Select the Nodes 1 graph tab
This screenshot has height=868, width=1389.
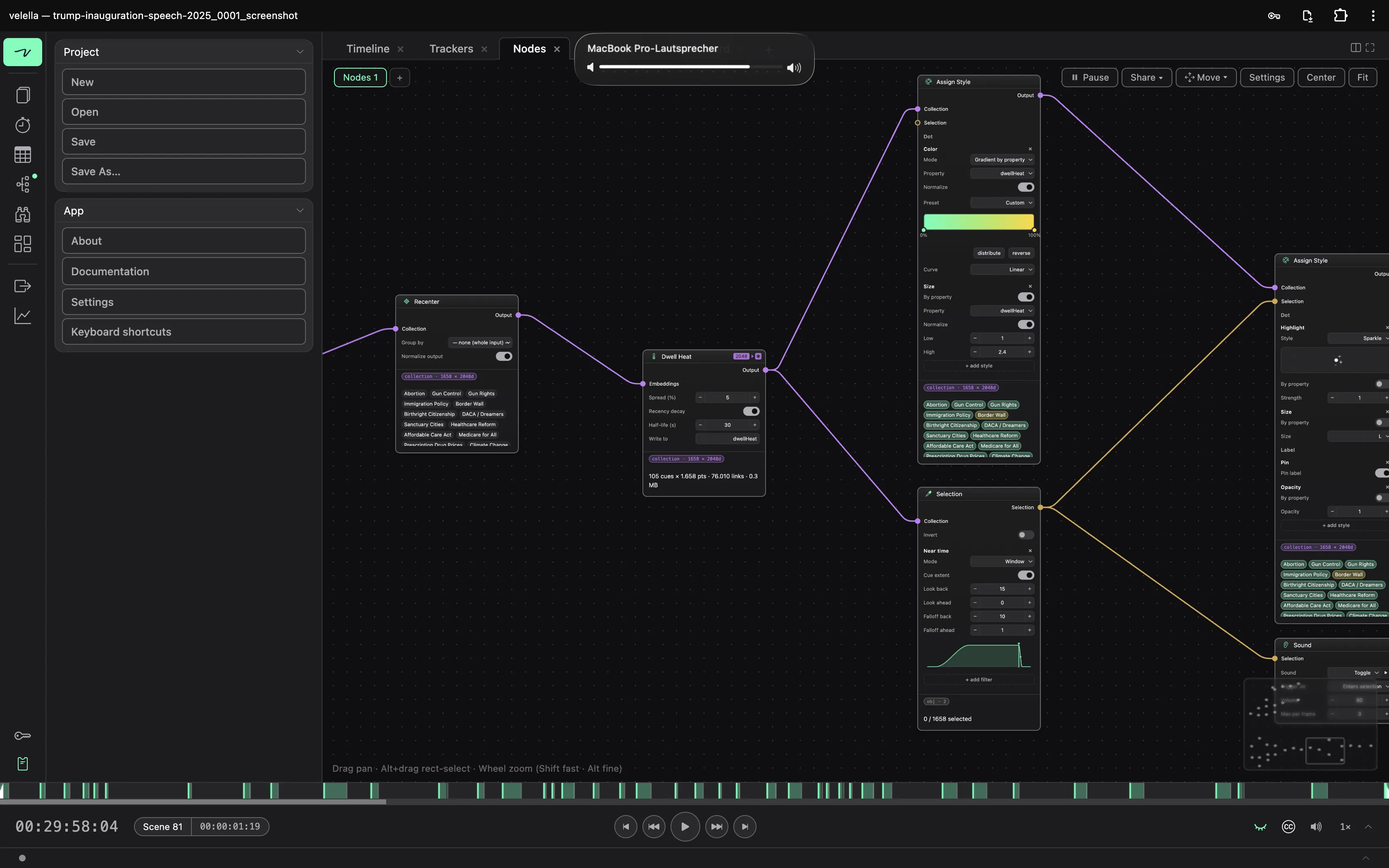pyautogui.click(x=360, y=78)
